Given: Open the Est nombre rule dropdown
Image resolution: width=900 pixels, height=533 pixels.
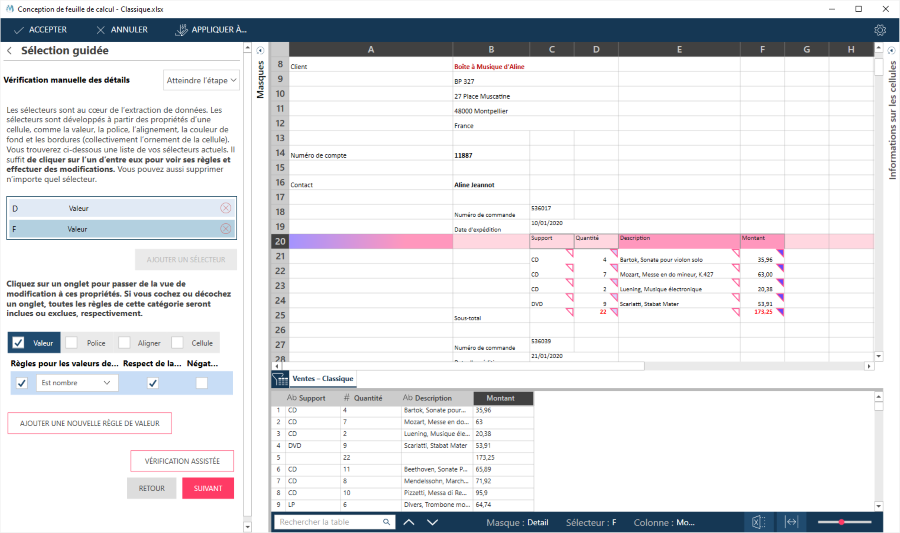Looking at the screenshot, I should pos(76,383).
